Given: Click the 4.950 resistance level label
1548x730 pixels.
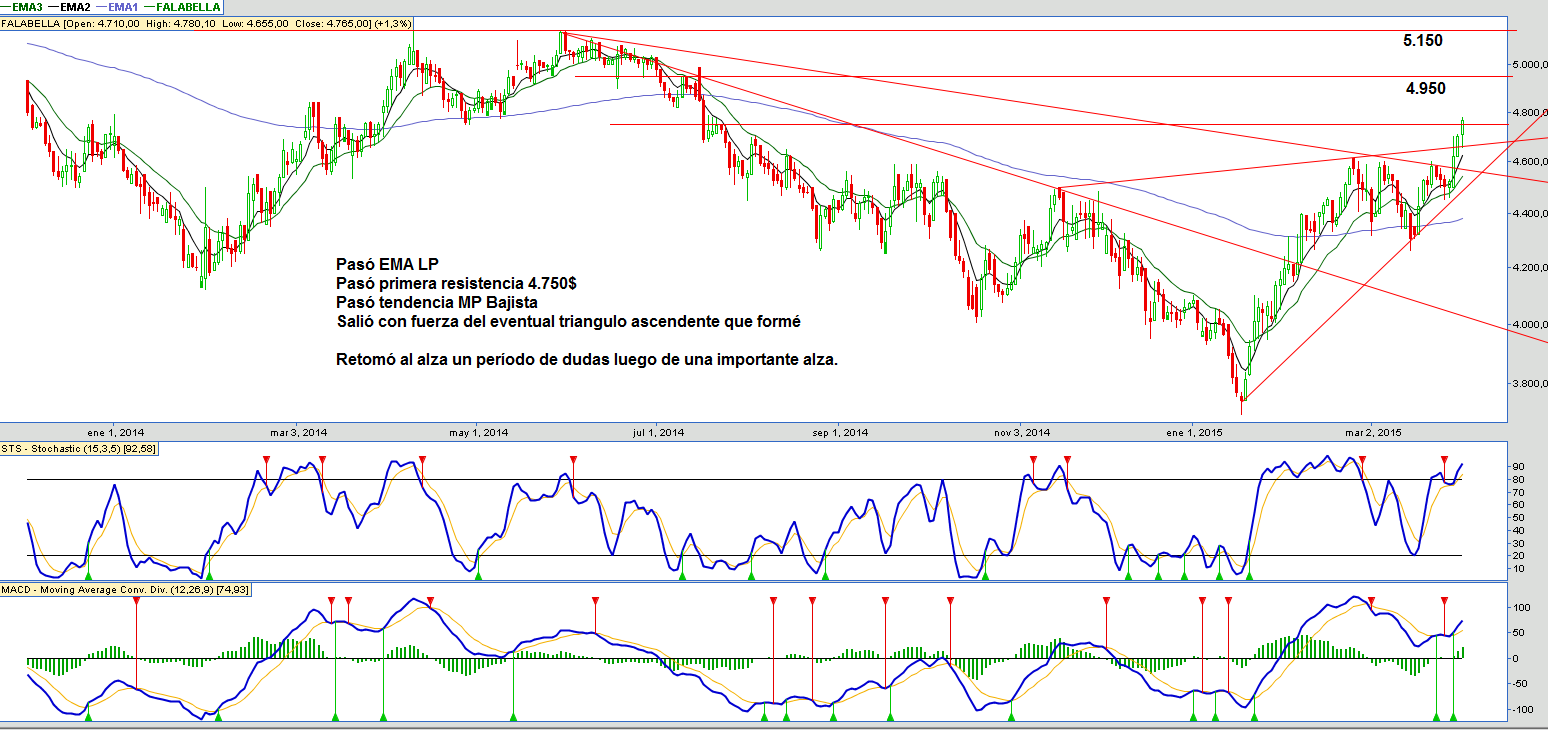Looking at the screenshot, I should 1425,88.
